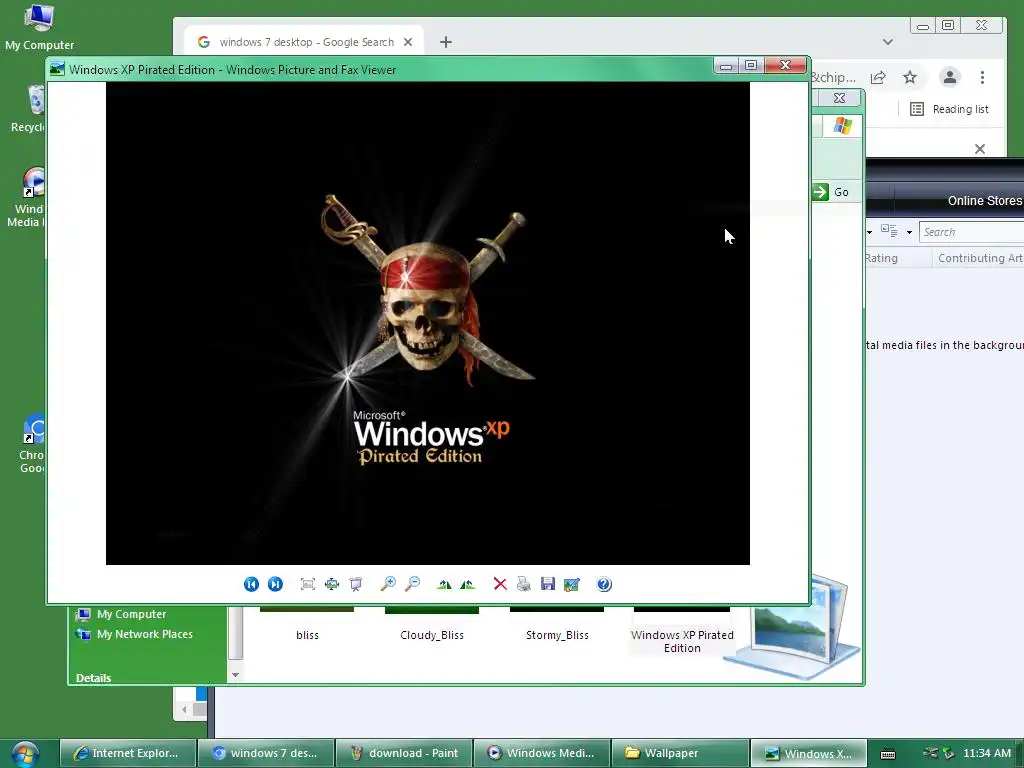The width and height of the screenshot is (1024, 768).
Task: Select the Best Fit view icon
Action: point(308,584)
